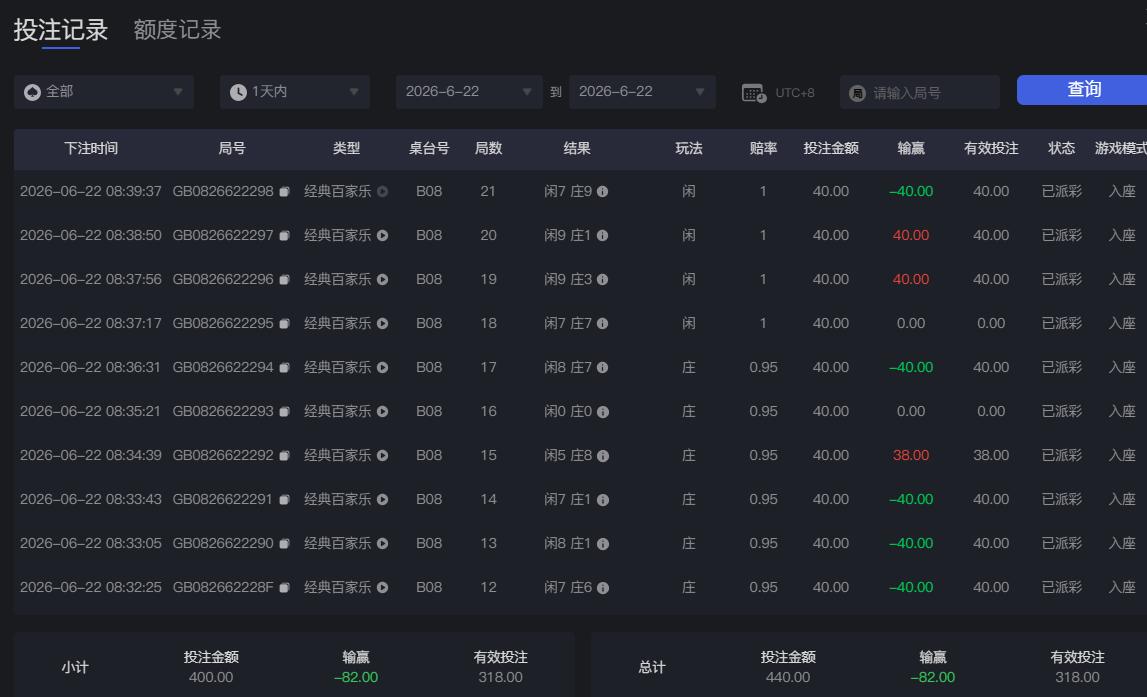
Task: Show result details for 闲5 庄8
Action: pyautogui.click(x=603, y=456)
